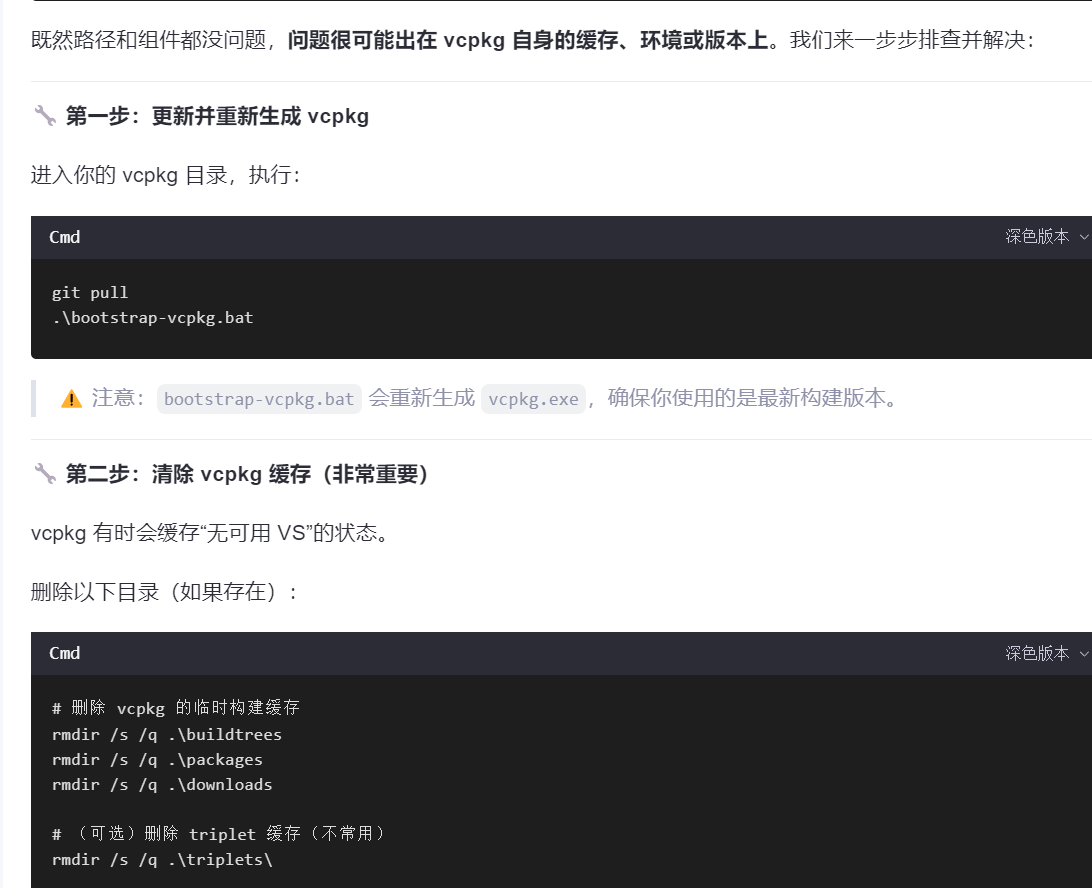Click the inline code vcpkg.exe in the note
The width and height of the screenshot is (1092, 888).
tap(533, 399)
